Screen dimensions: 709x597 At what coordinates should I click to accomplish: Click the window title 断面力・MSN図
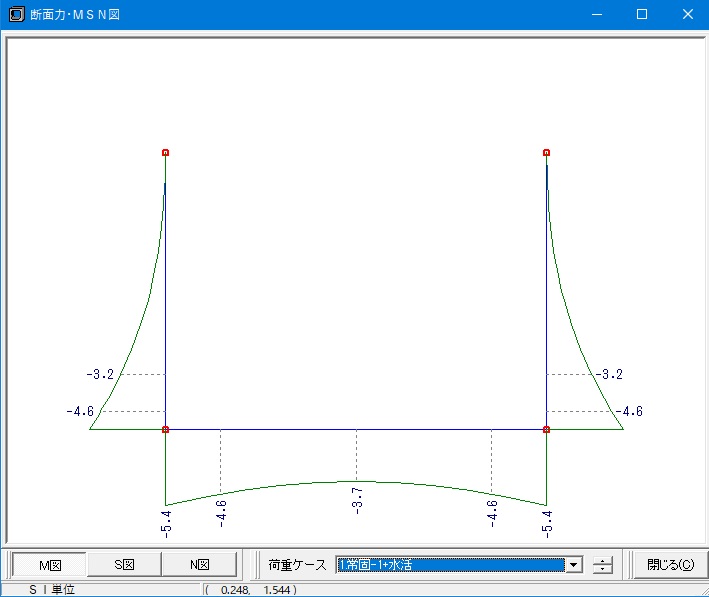(75, 14)
